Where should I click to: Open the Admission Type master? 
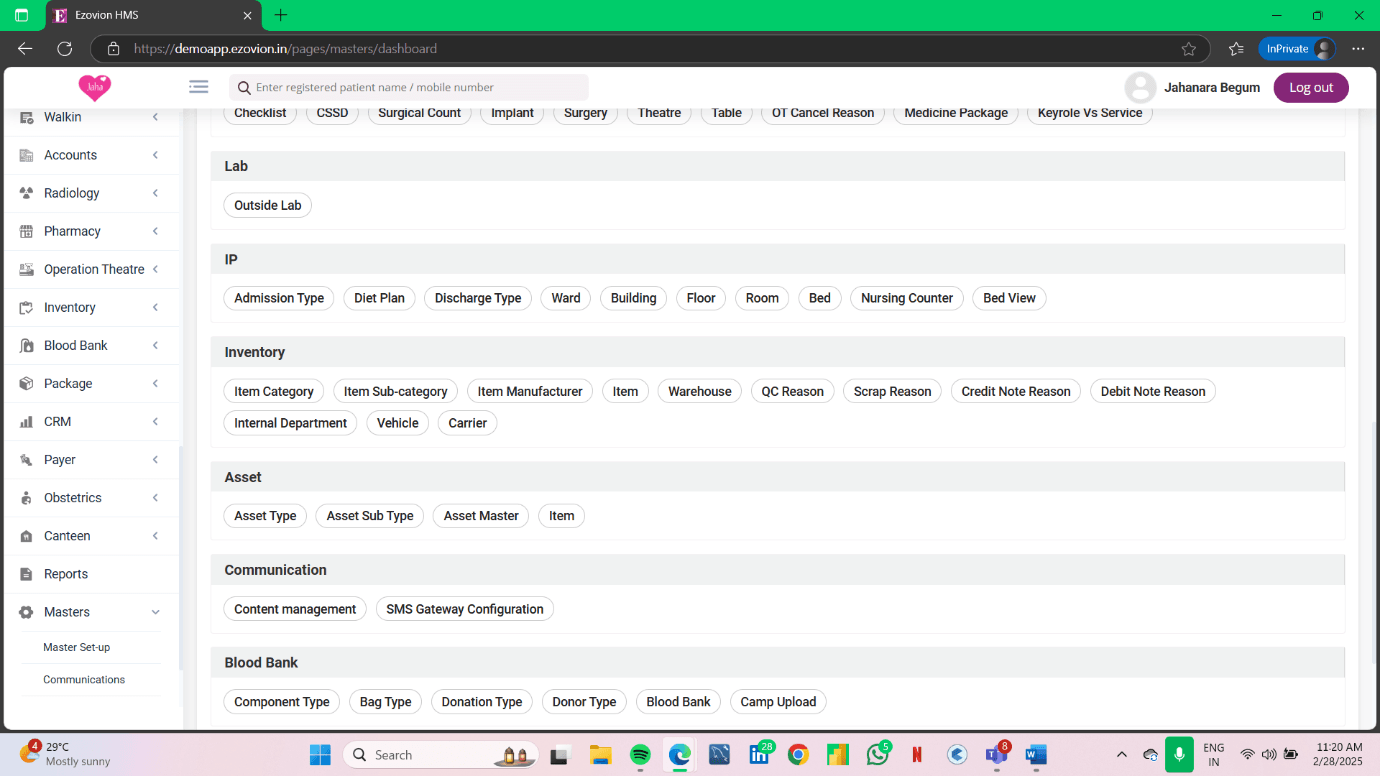point(279,298)
